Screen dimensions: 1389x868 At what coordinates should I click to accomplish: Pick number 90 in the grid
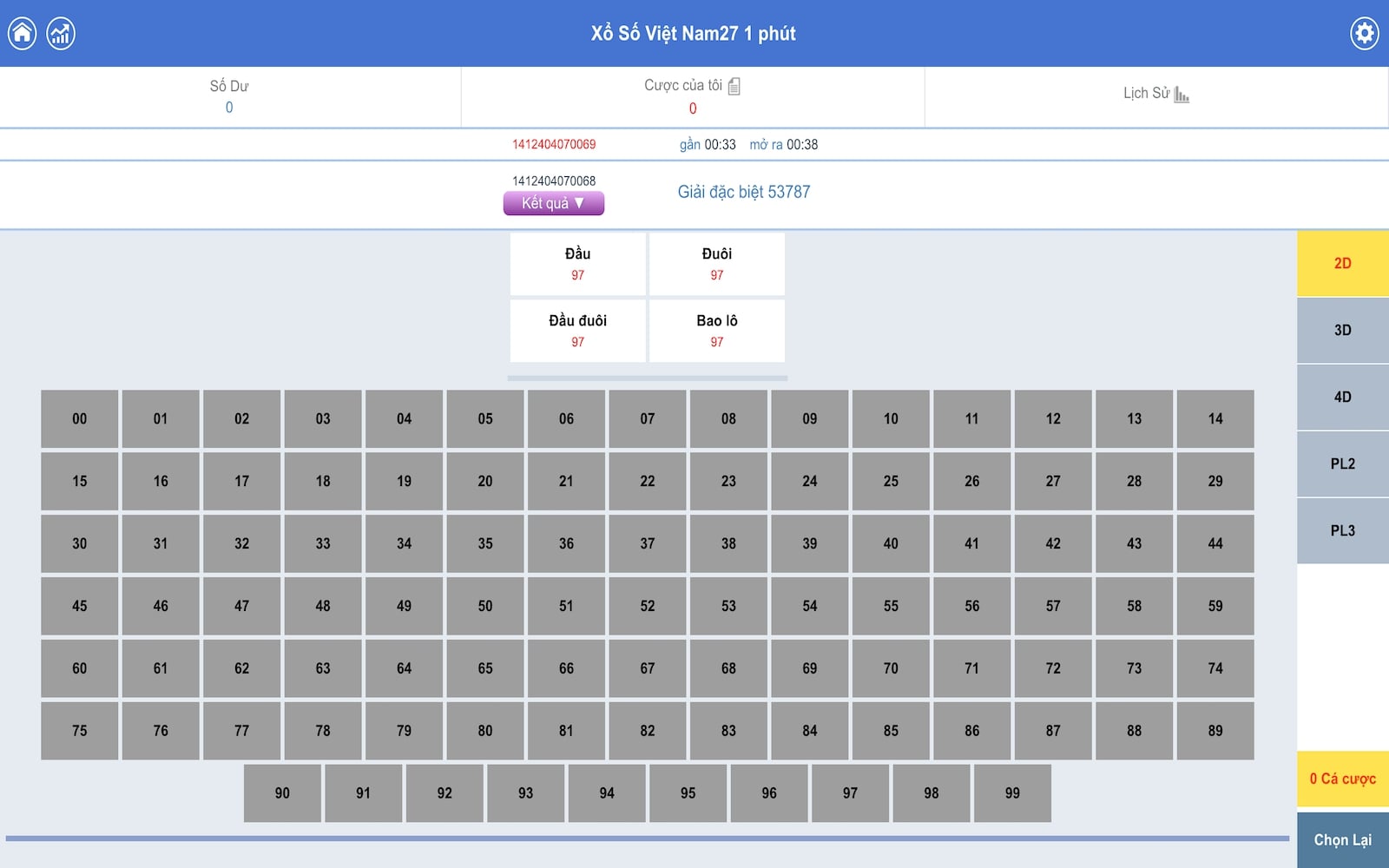coord(282,793)
